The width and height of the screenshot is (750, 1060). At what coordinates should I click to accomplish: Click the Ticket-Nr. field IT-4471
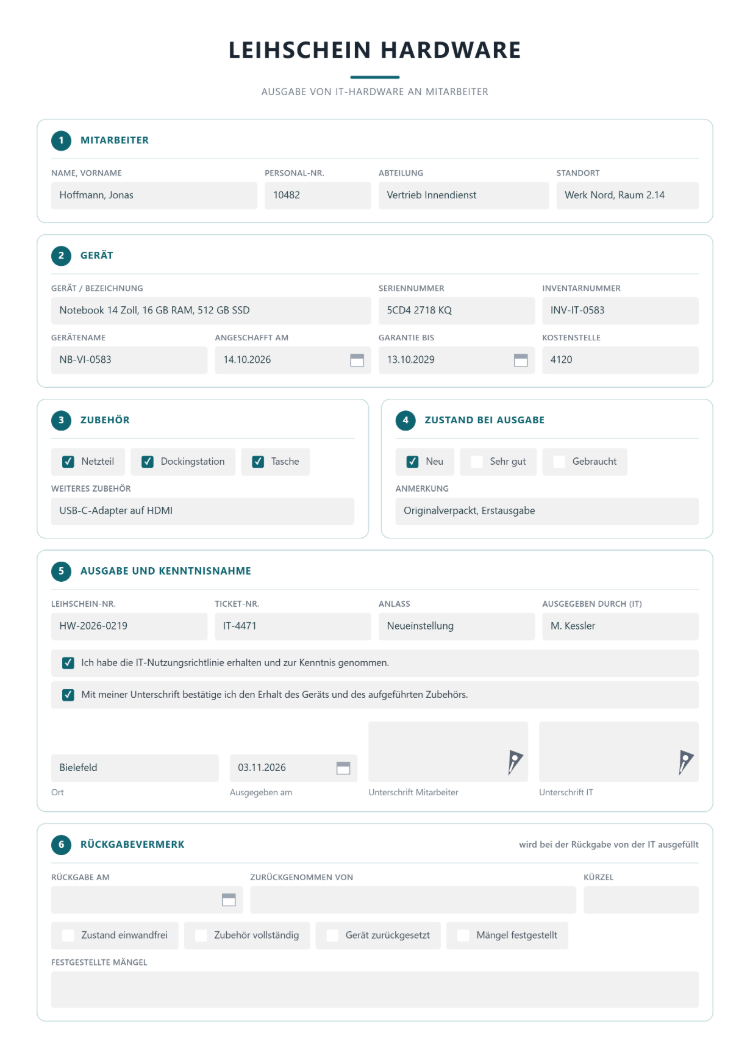[x=293, y=627]
